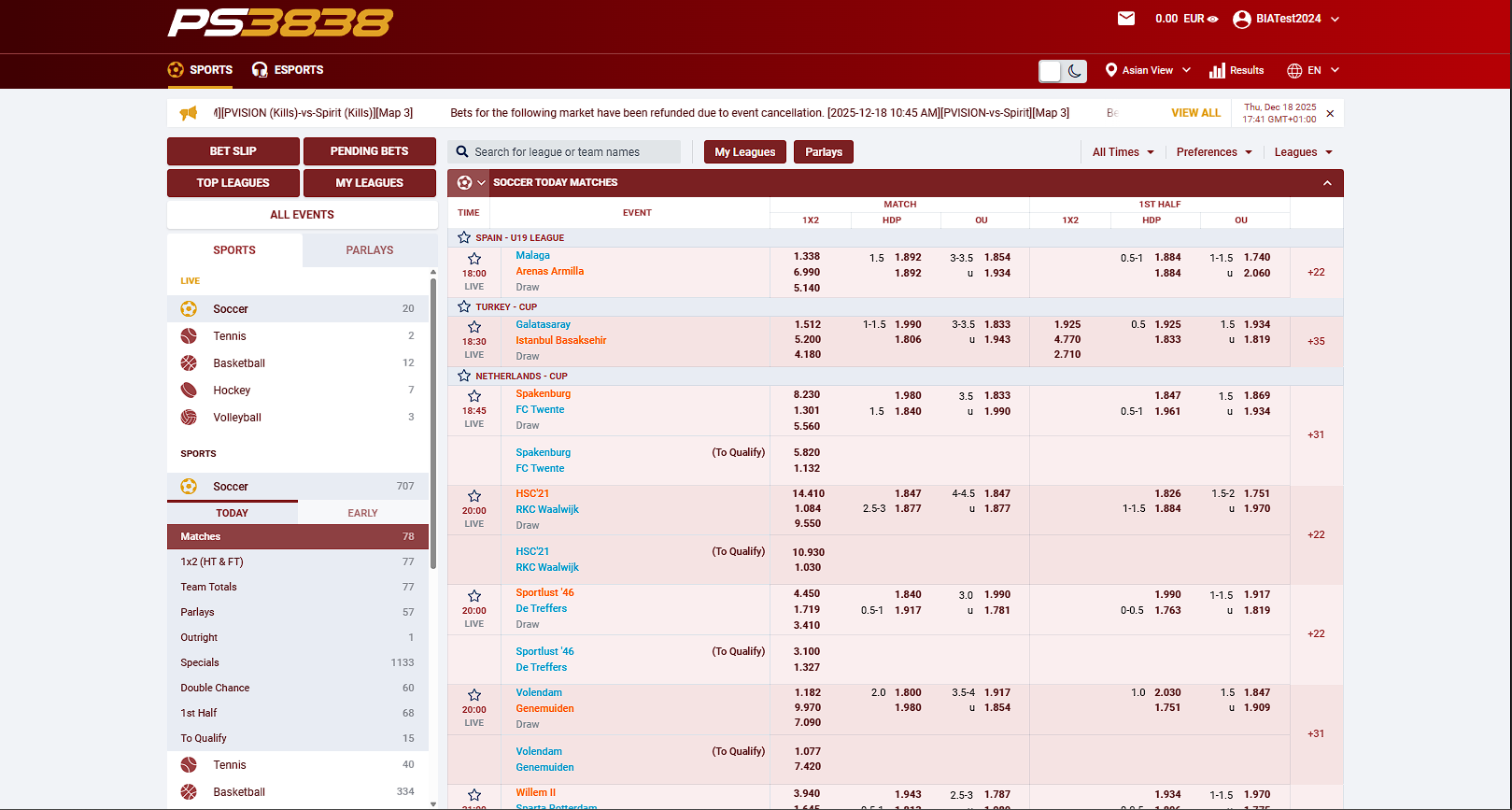Click the View All announcements link

1195,113
